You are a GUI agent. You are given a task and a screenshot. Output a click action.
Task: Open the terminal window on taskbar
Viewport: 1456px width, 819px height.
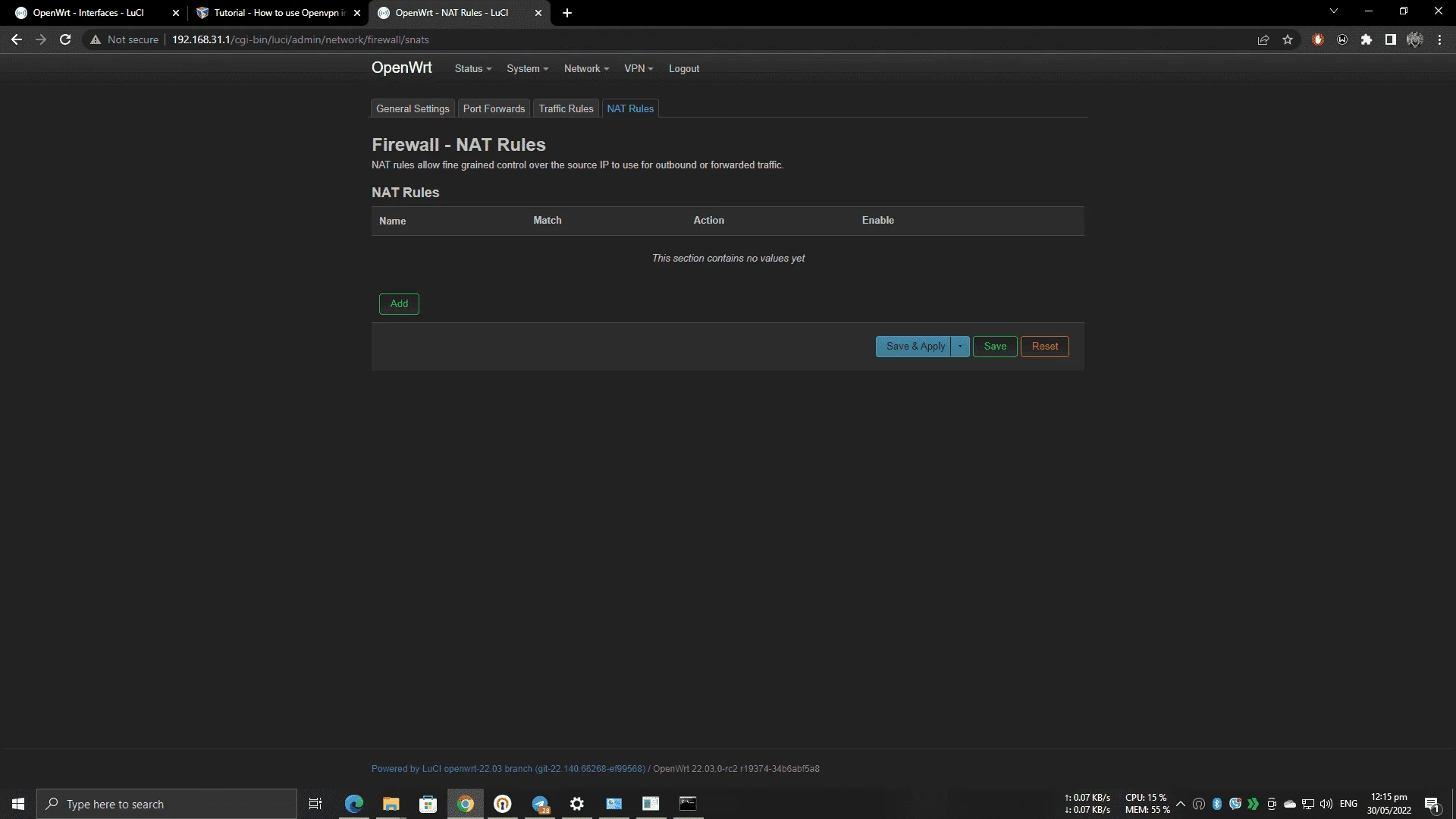click(x=688, y=804)
